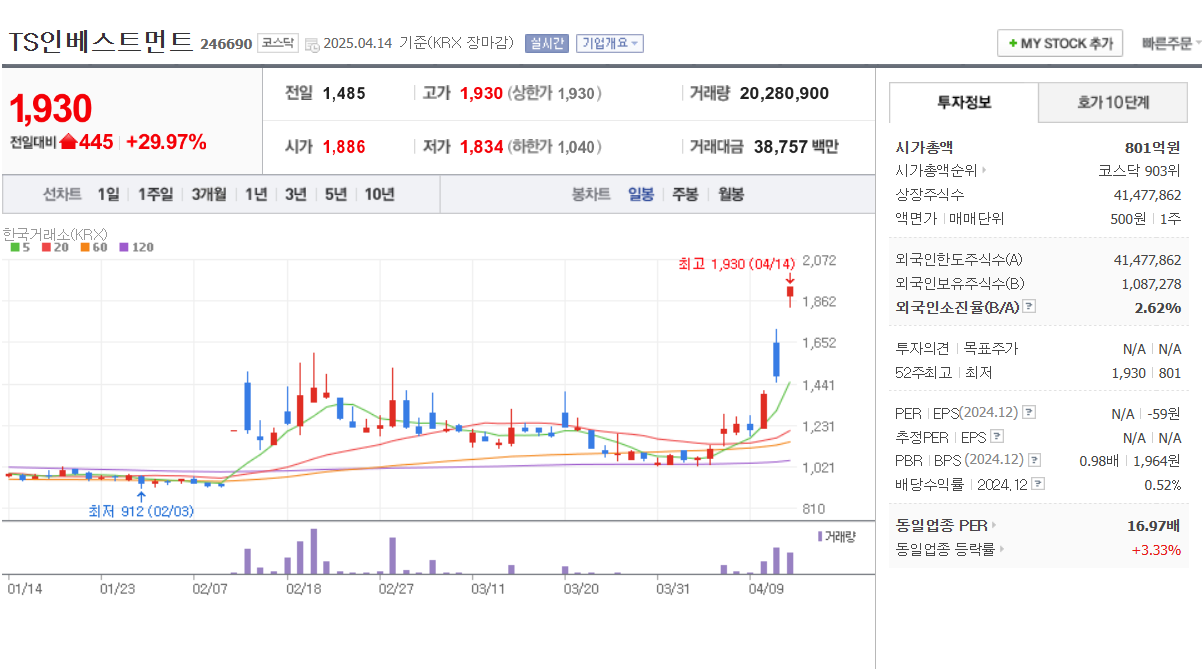This screenshot has height=669, width=1203.
Task: Click the green 5-day moving average legend
Action: (x=19, y=247)
